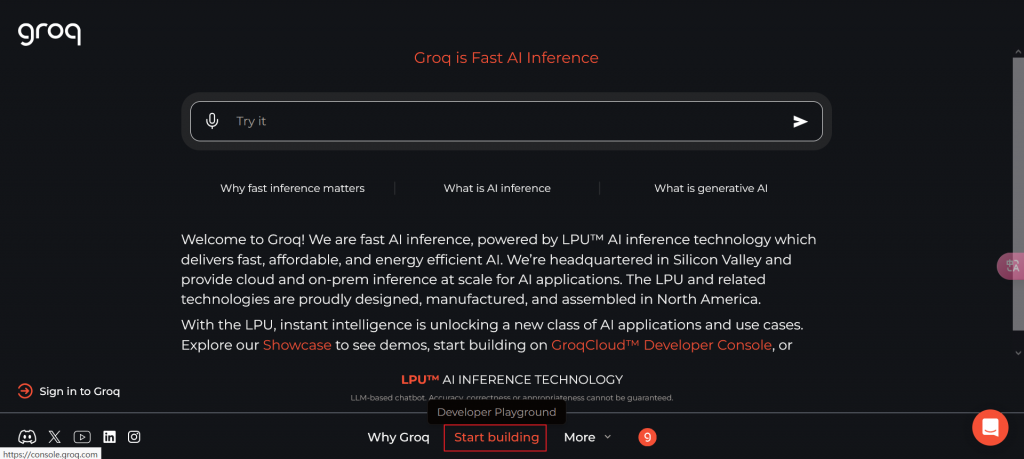Viewport: 1024px width, 459px height.
Task: Select "Why fast inference matters" suggestion
Action: (x=292, y=188)
